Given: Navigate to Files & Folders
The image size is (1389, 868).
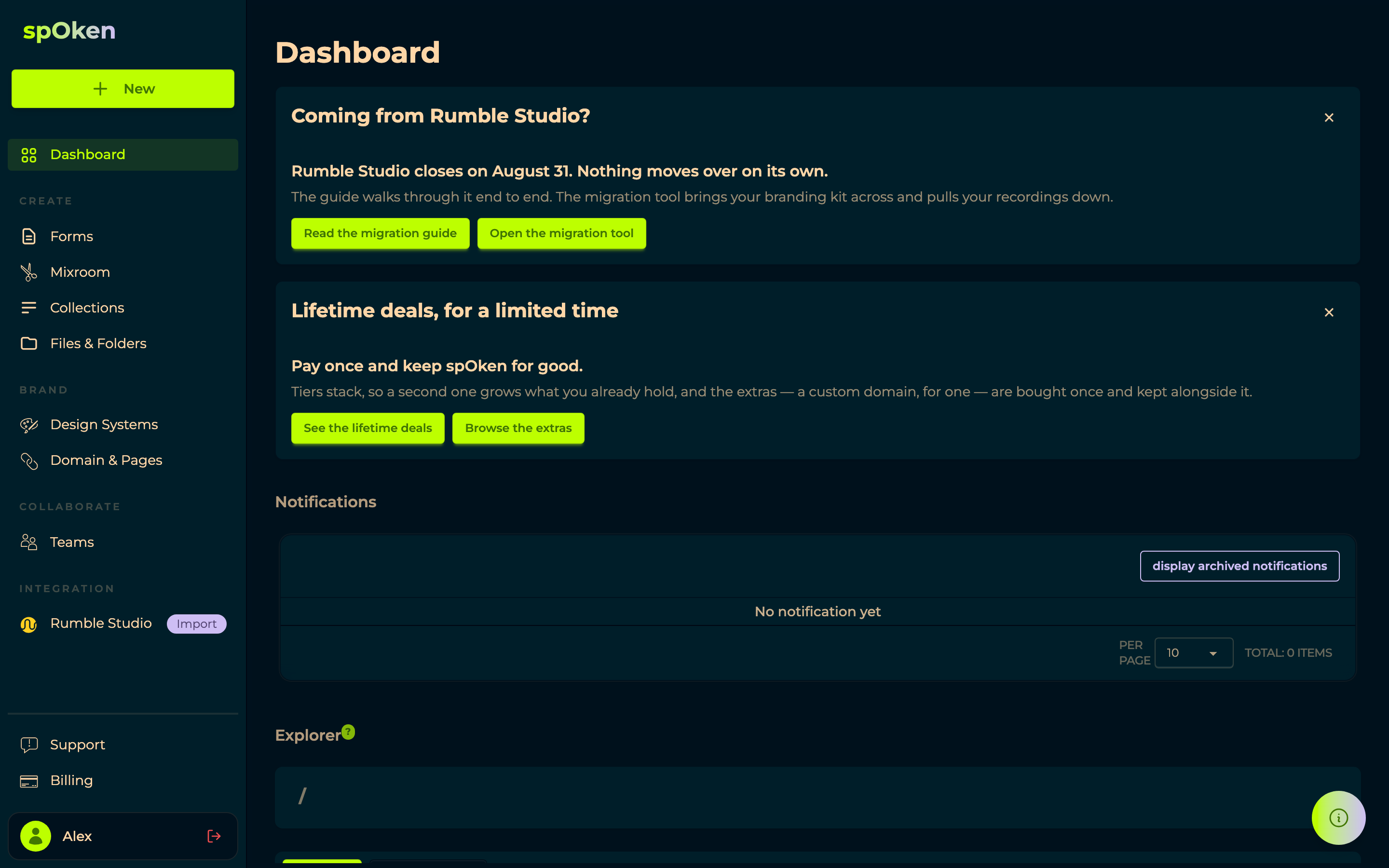Looking at the screenshot, I should [x=123, y=343].
